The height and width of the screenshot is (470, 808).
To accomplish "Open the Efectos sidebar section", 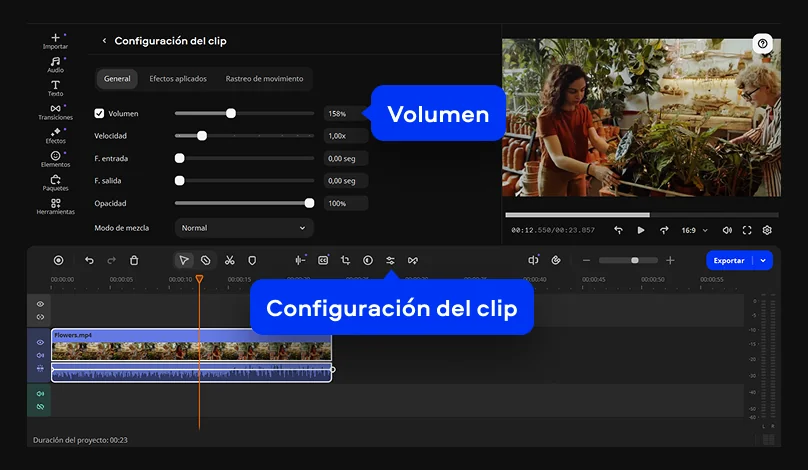I will [x=55, y=135].
